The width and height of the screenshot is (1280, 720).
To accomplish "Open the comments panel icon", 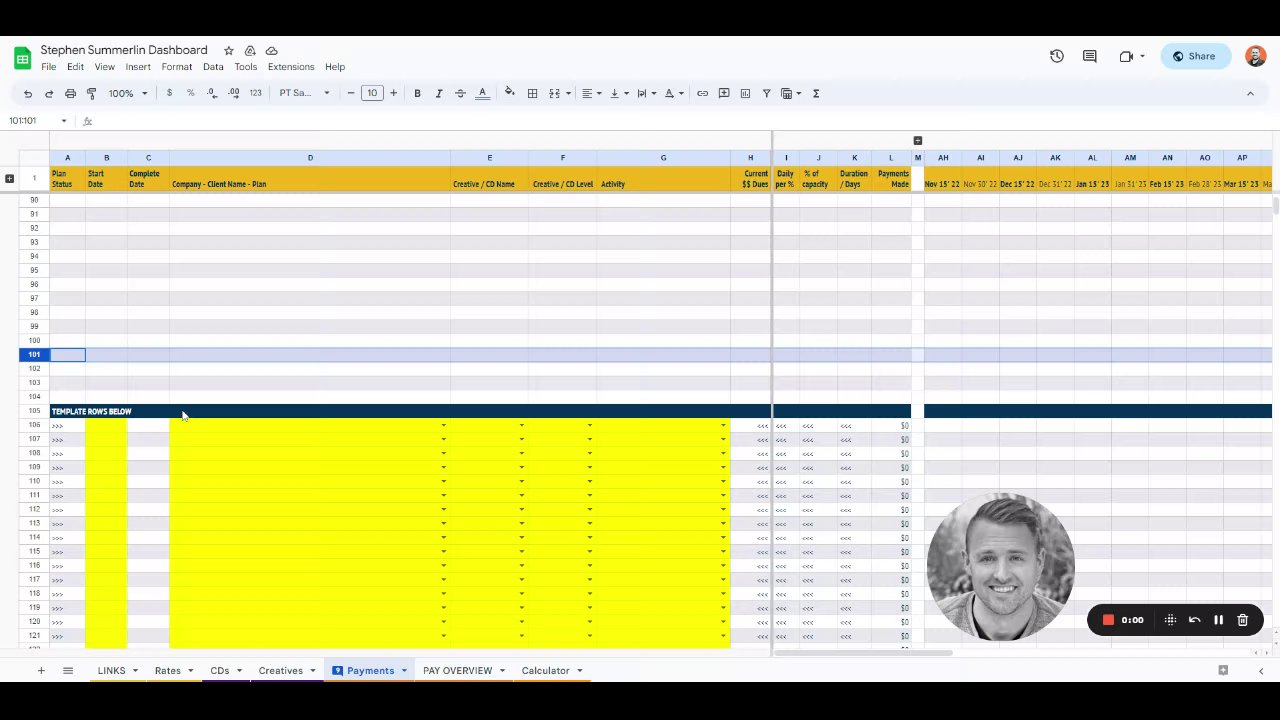I will [1090, 56].
